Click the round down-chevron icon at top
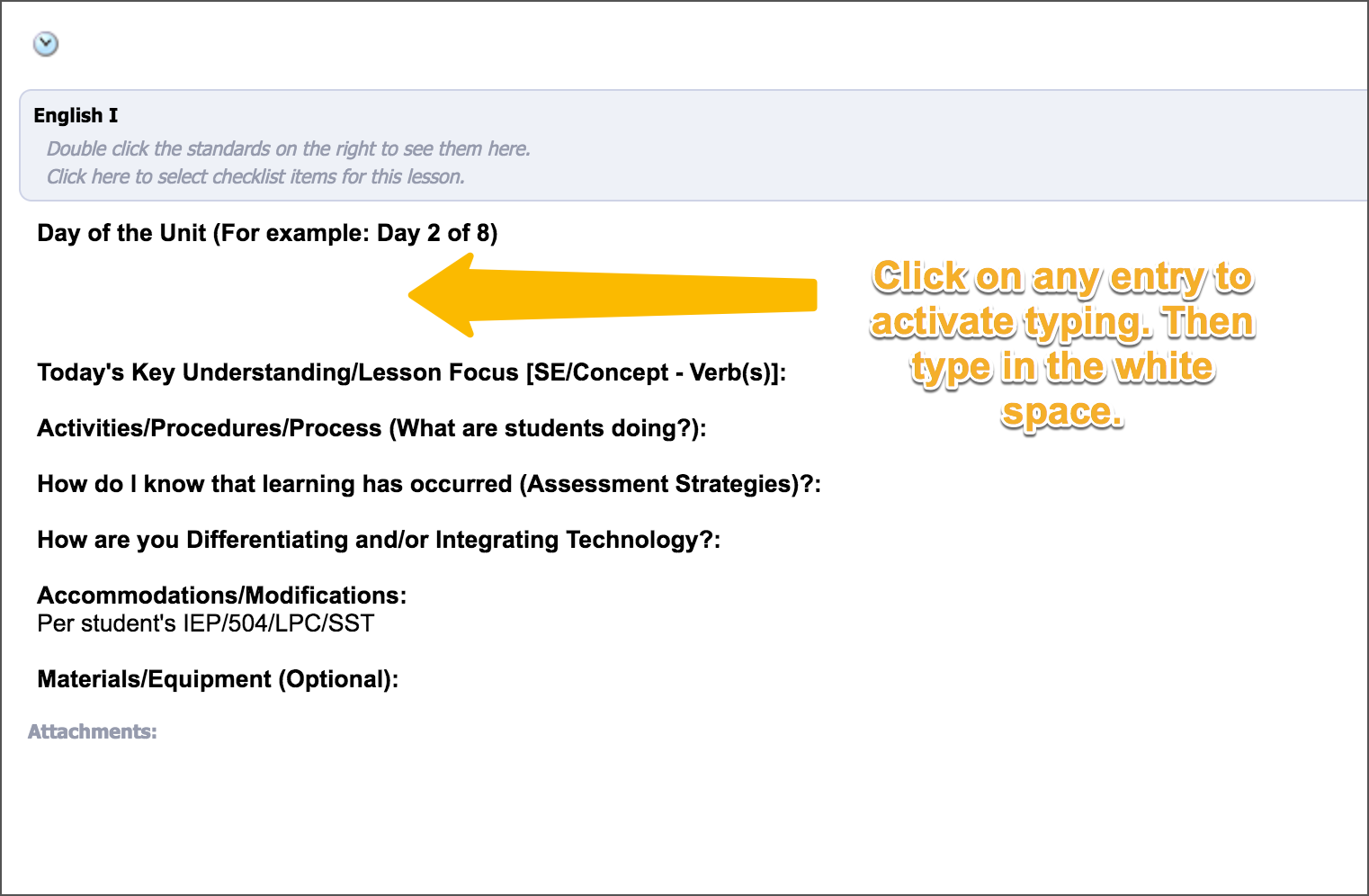 [46, 43]
